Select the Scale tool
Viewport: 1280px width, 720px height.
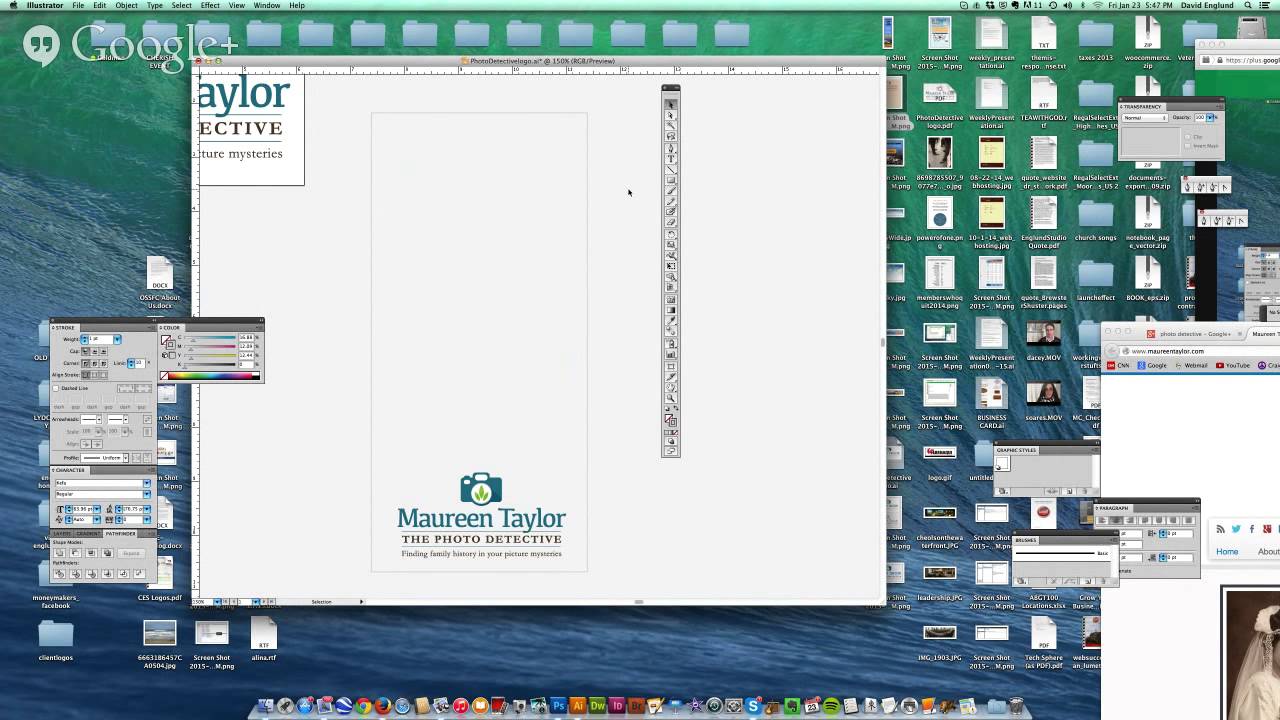[671, 247]
